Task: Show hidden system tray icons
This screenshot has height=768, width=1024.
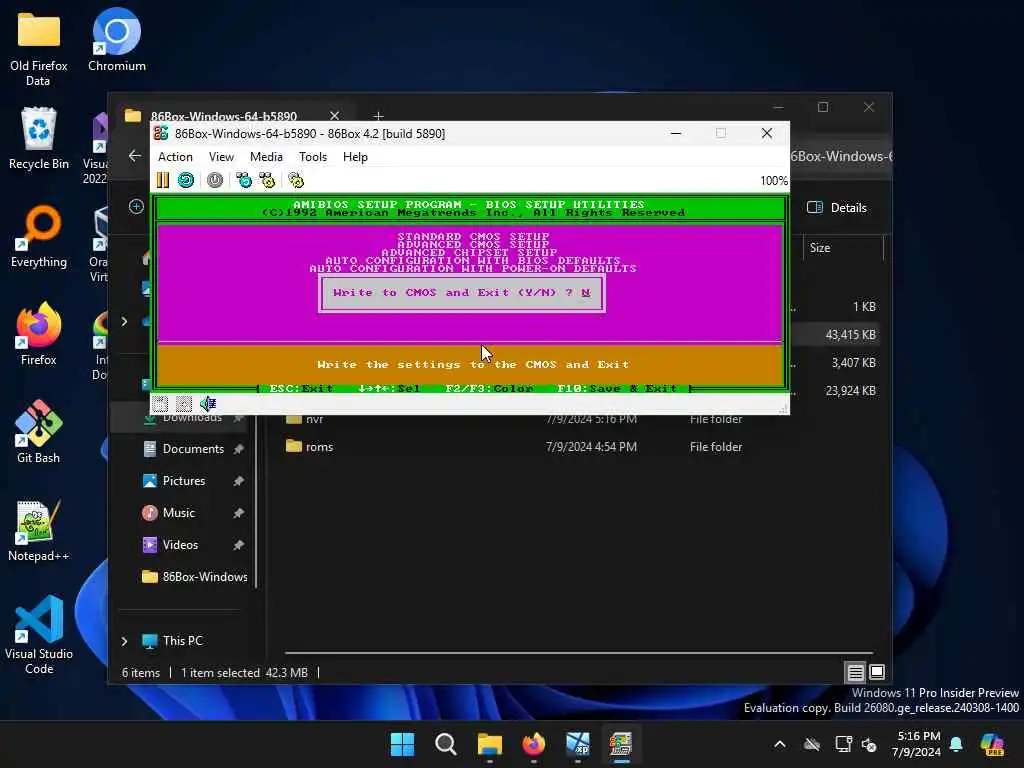Action: click(780, 744)
